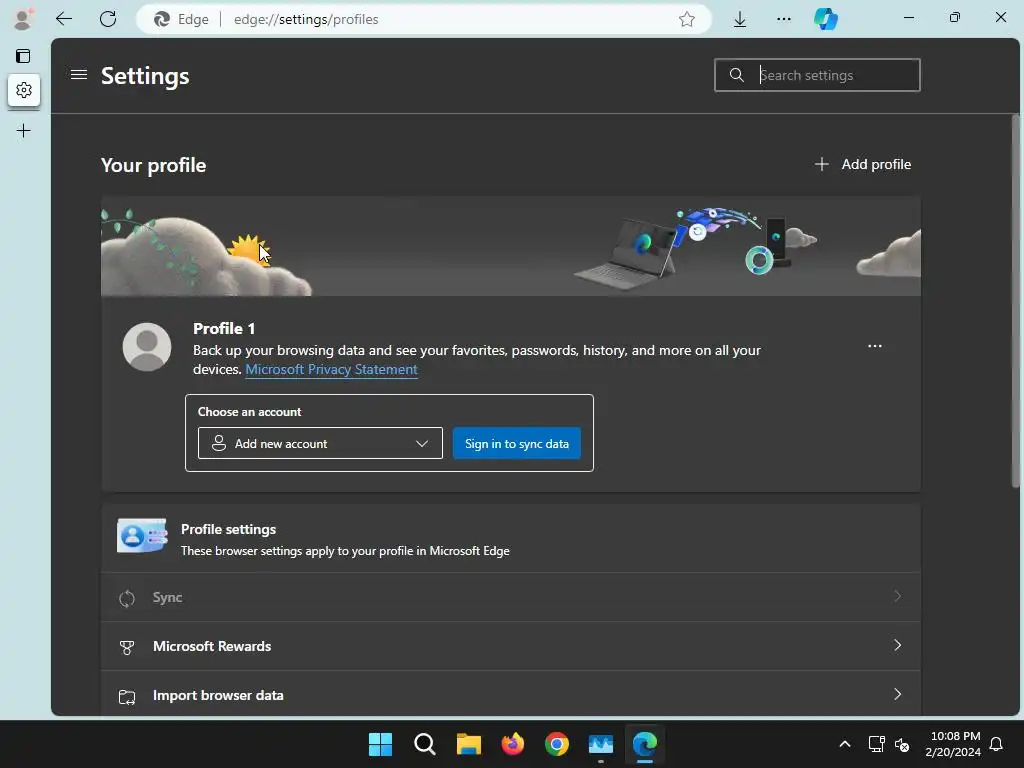1024x768 pixels.
Task: Select the Settings gear vertical tab
Action: pos(24,89)
